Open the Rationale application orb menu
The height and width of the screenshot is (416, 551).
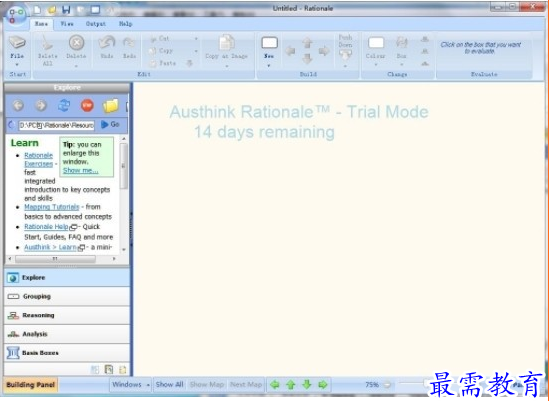[16, 15]
